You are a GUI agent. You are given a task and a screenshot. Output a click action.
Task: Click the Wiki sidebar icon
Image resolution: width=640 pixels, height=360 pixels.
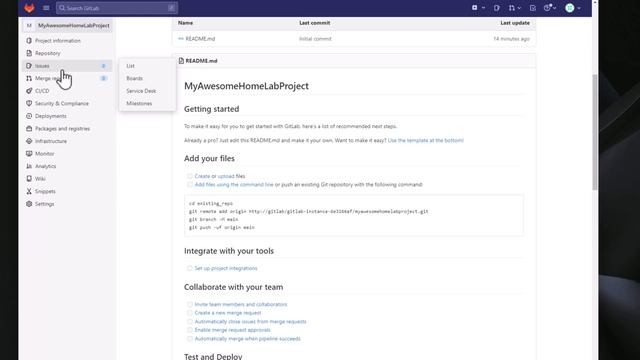coord(29,179)
